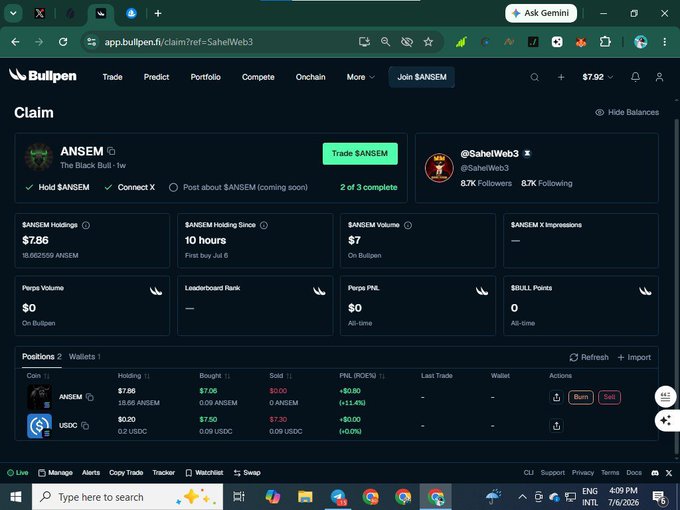Open Copy Trade in footer

[126, 473]
